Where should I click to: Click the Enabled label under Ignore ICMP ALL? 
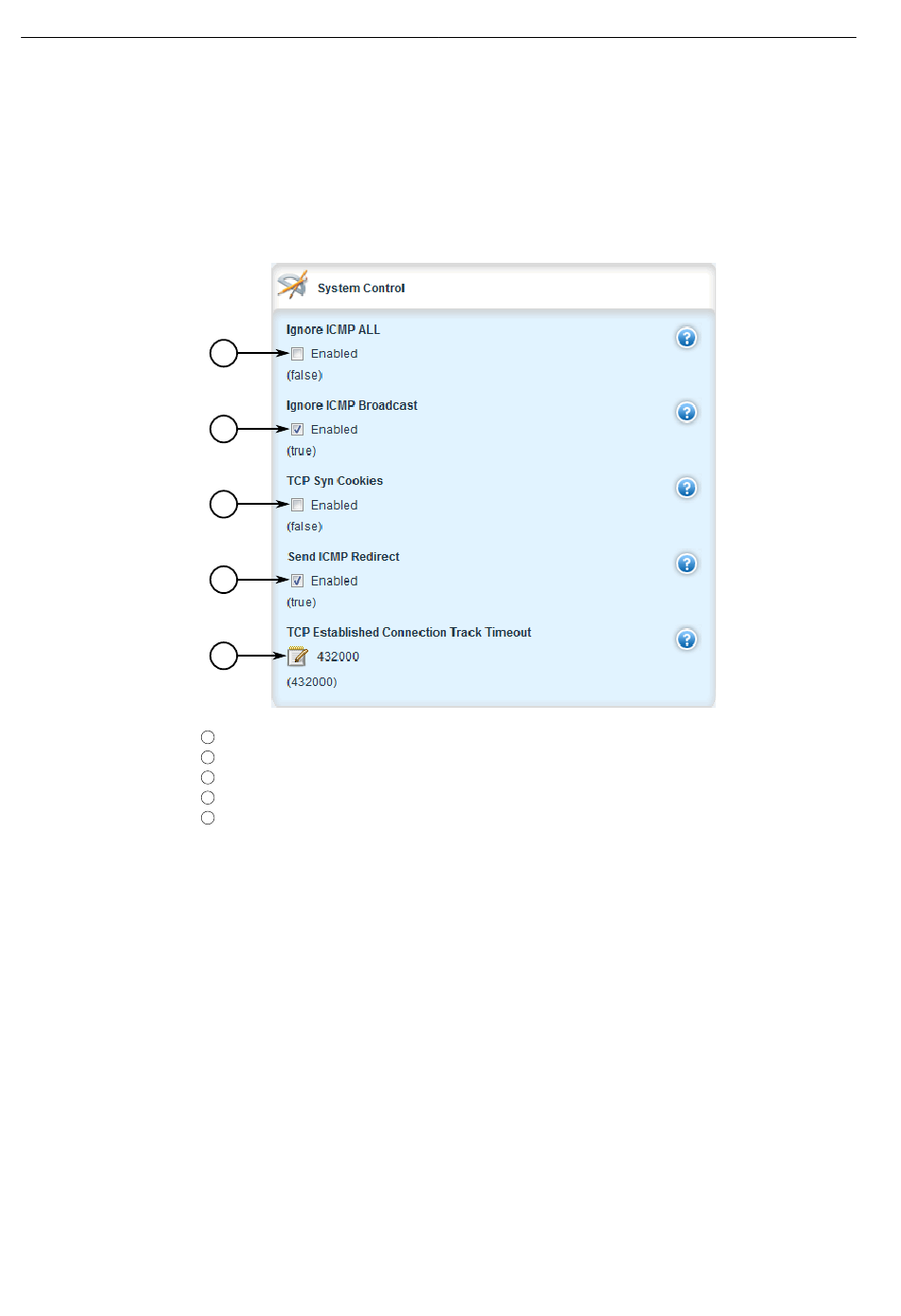(334, 354)
